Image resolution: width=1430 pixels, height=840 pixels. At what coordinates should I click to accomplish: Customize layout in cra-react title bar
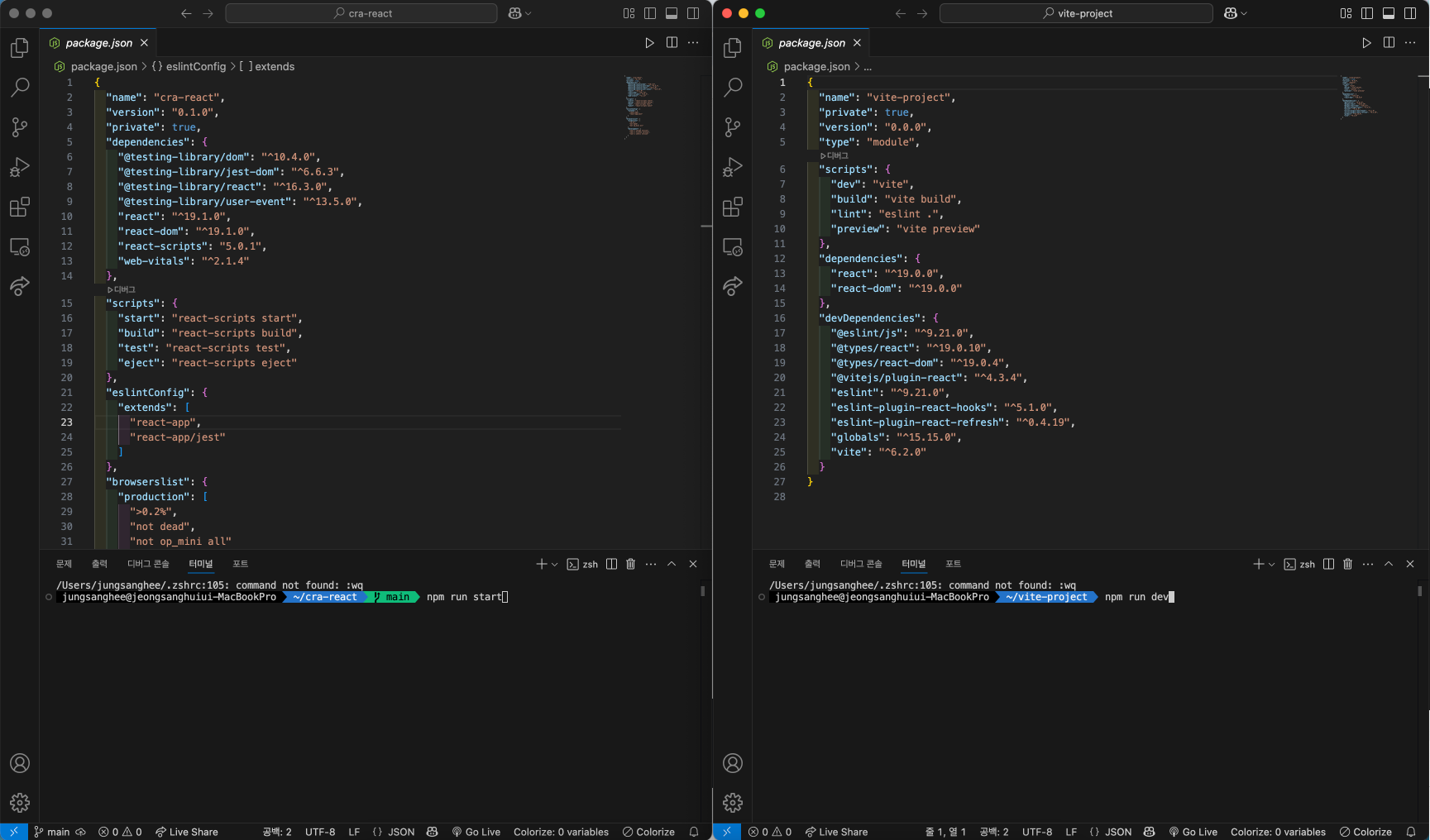point(629,13)
